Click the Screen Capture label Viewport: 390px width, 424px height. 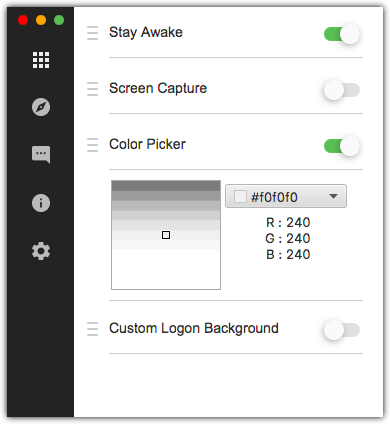click(x=158, y=88)
